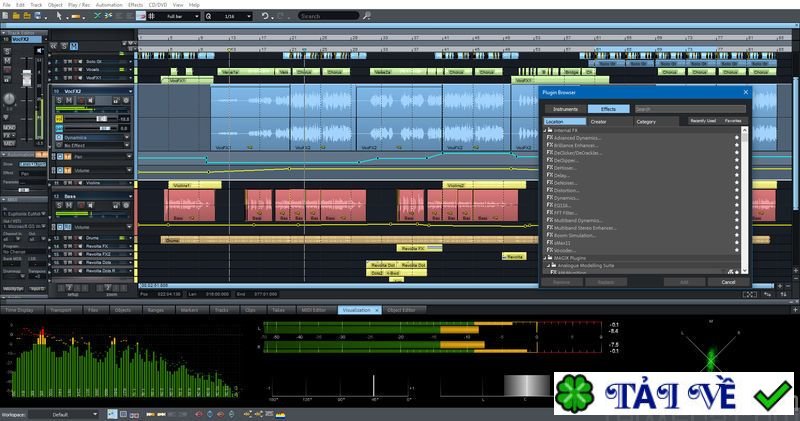Click the FX icon beside Distortion plugin
800x421 pixels.
point(549,191)
